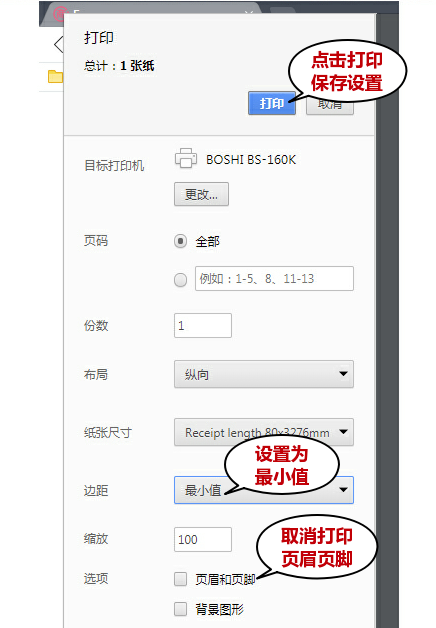Click the back arrow icon behind the dialog
The image size is (436, 628).
(x=59, y=44)
